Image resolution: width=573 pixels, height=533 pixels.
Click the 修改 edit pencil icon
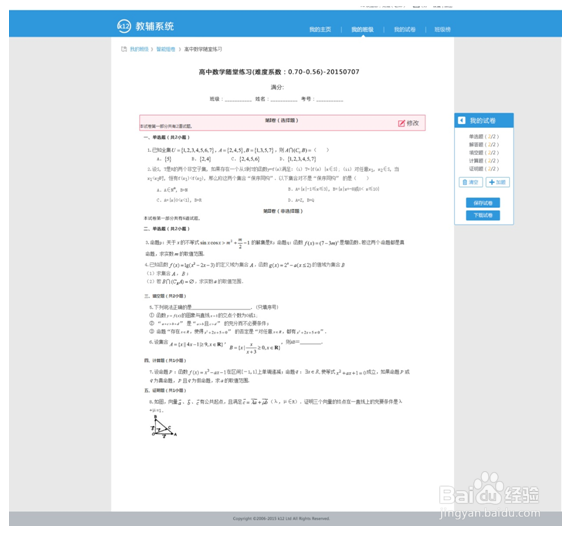(401, 123)
